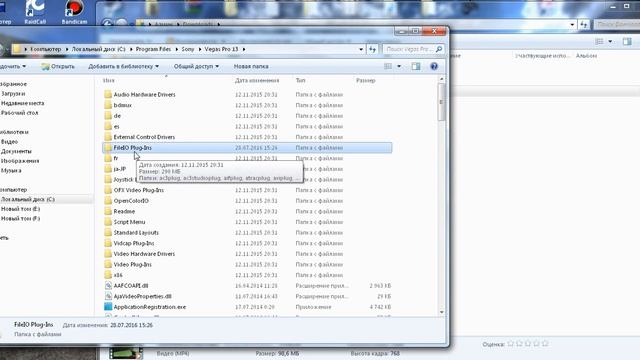Select Загрузки in the navigation pane
The width and height of the screenshot is (640, 360).
pos(13,93)
